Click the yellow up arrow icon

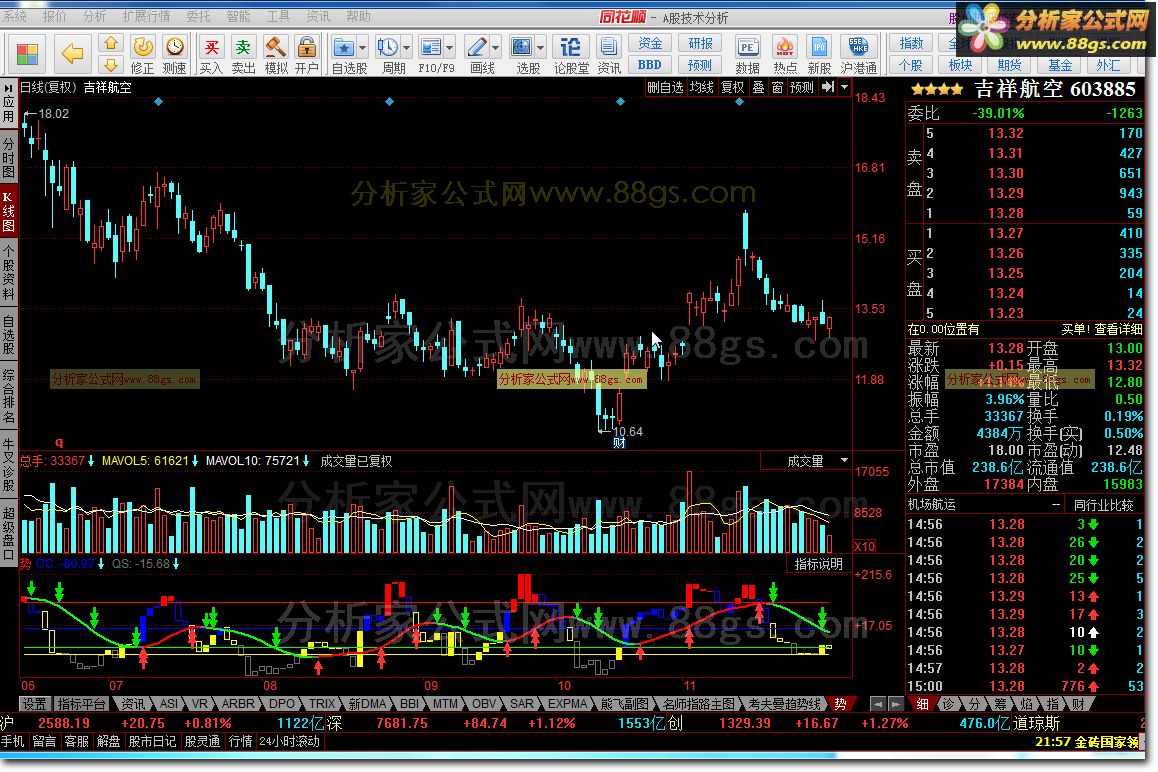[x=111, y=43]
